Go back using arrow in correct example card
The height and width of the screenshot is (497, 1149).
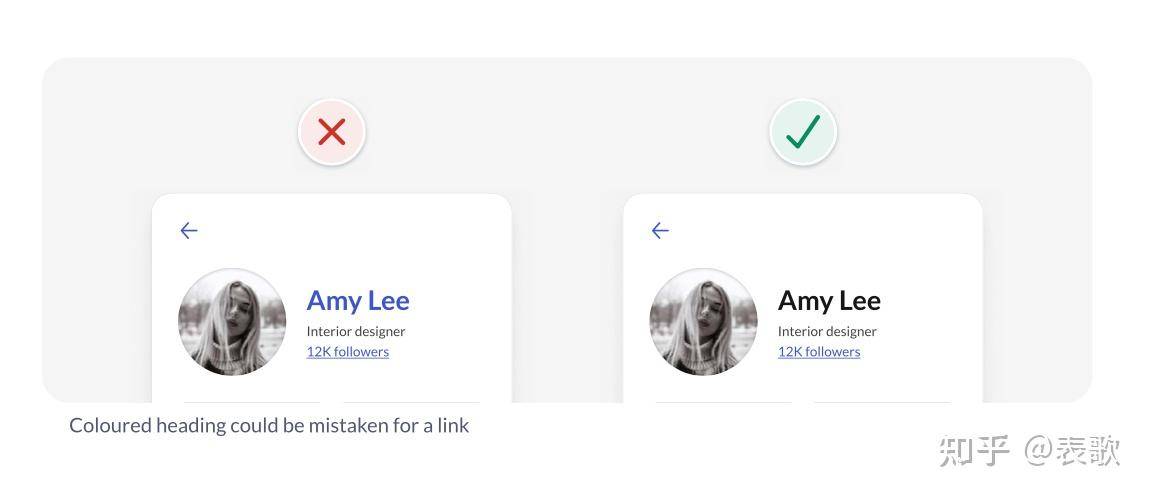(660, 231)
